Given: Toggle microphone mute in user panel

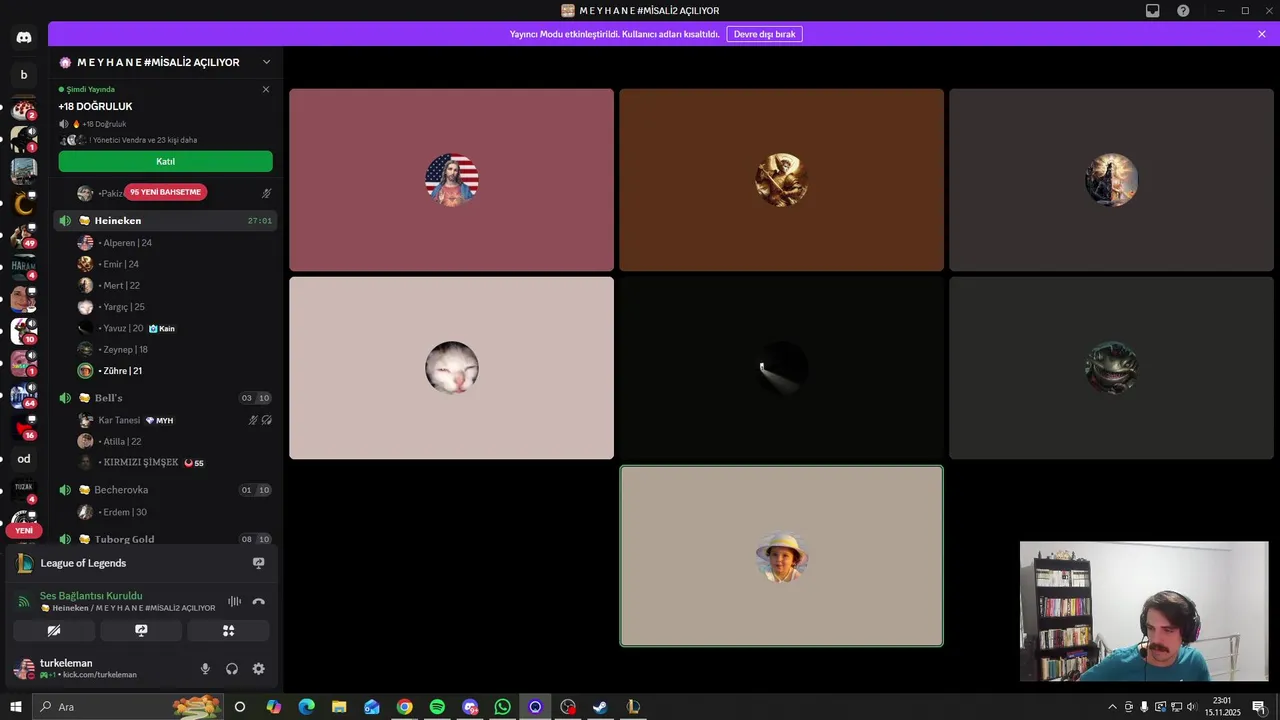Looking at the screenshot, I should (x=205, y=669).
